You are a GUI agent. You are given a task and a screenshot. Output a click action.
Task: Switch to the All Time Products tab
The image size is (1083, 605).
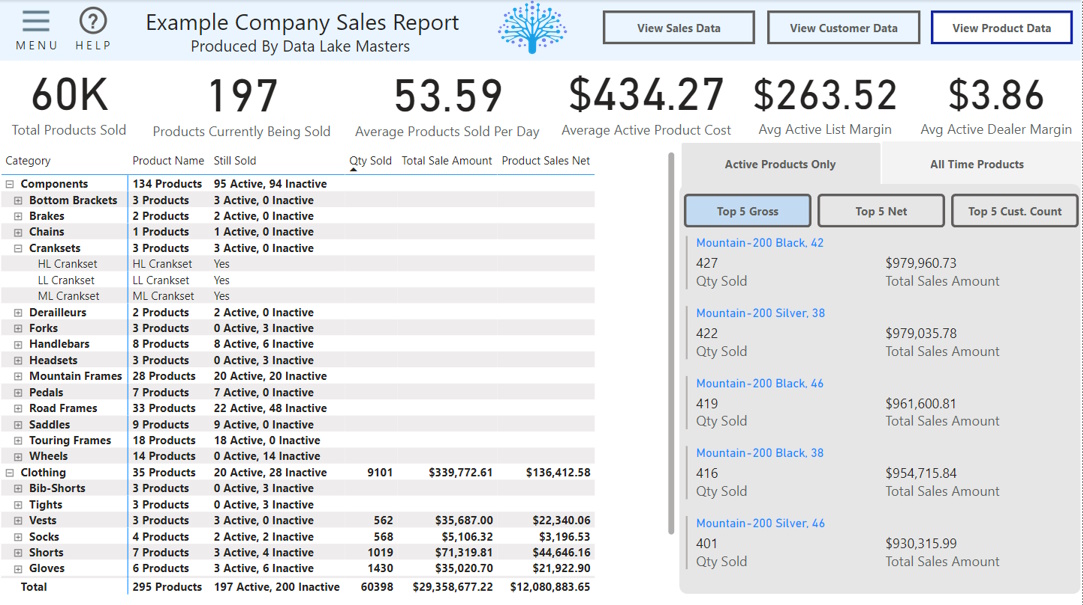[976, 164]
